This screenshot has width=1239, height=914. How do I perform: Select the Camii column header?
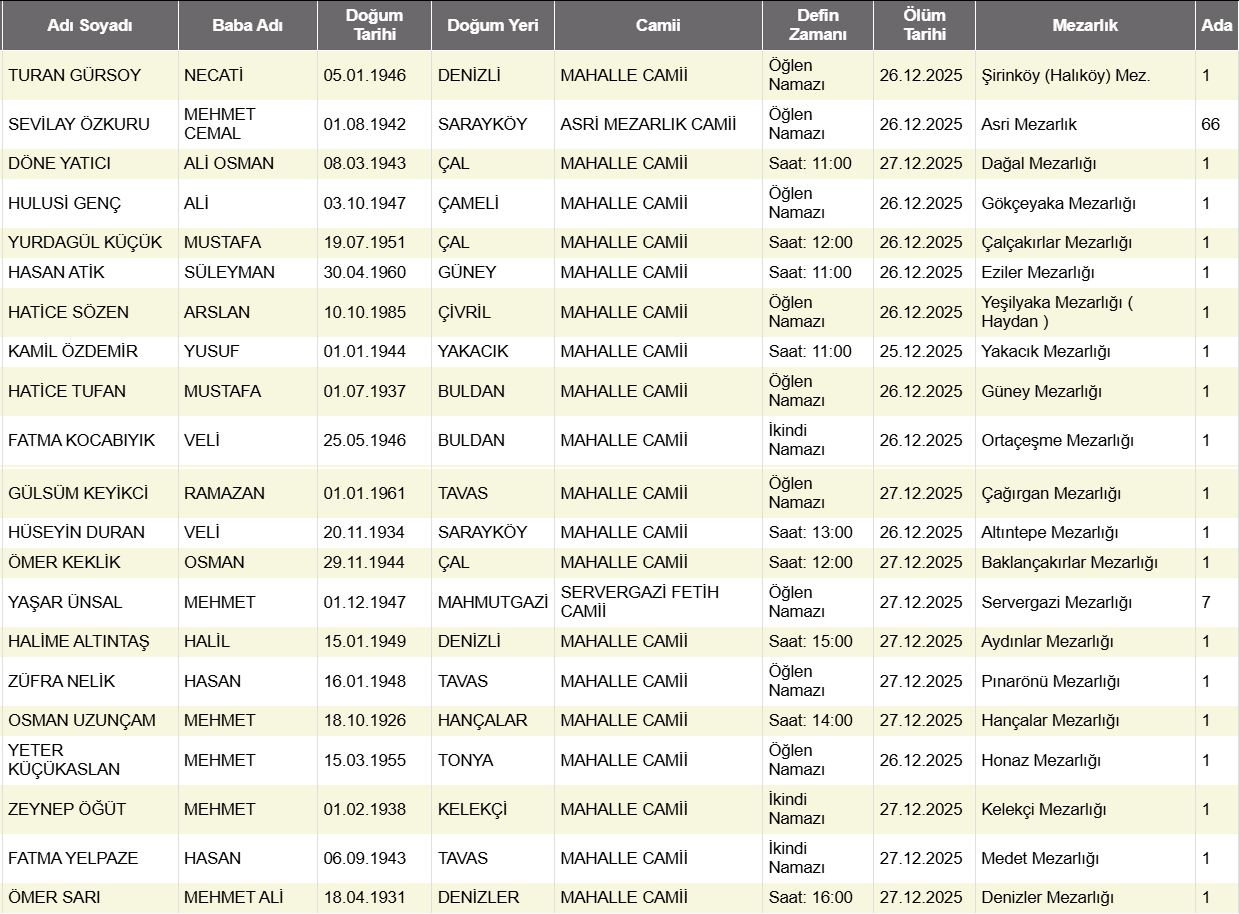658,26
